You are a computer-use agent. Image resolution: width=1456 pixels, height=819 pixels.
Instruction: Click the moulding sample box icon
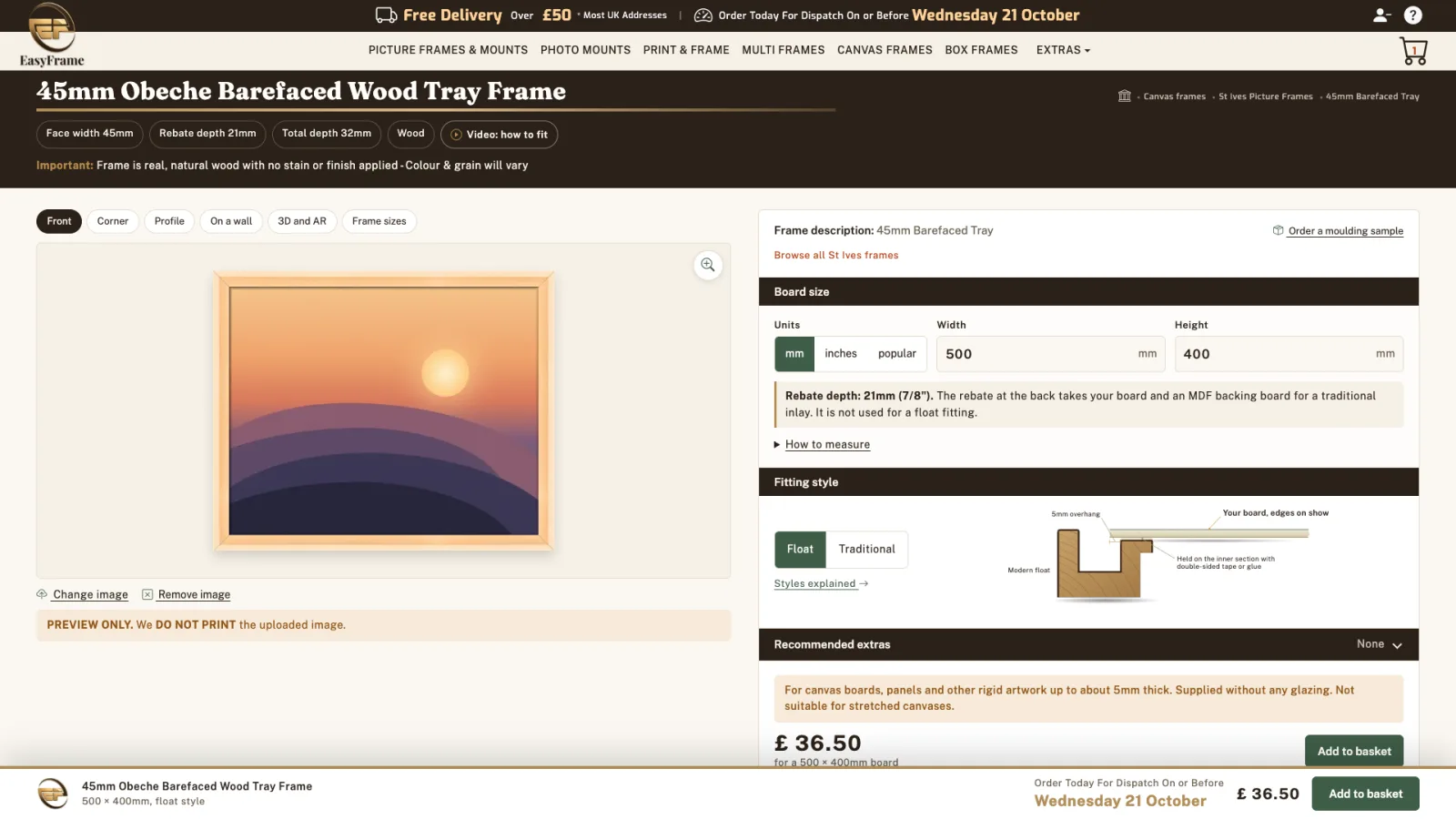[x=1278, y=230]
